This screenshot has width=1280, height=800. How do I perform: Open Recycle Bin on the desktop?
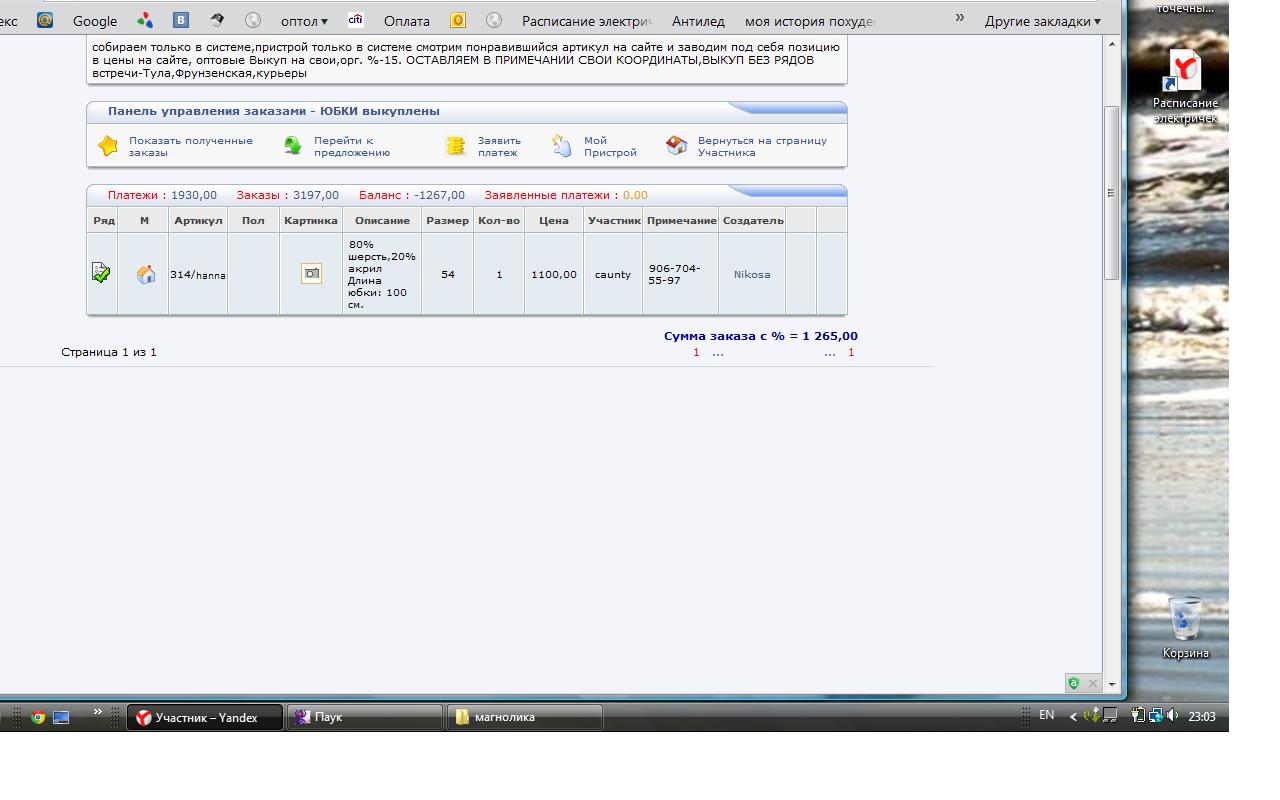[x=1185, y=620]
